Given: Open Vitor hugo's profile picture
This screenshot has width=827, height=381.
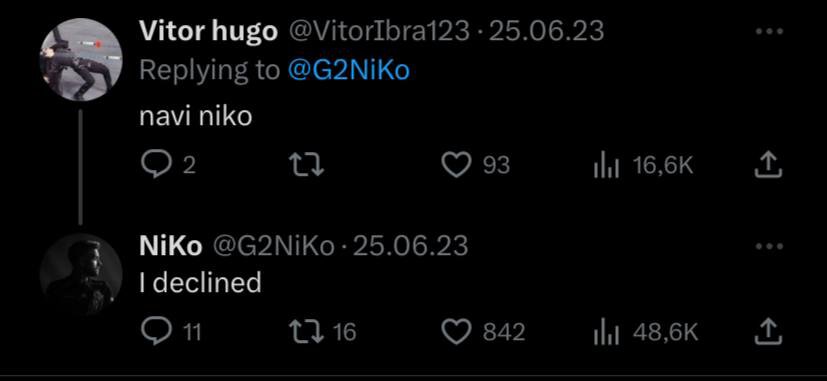Looking at the screenshot, I should [x=81, y=60].
